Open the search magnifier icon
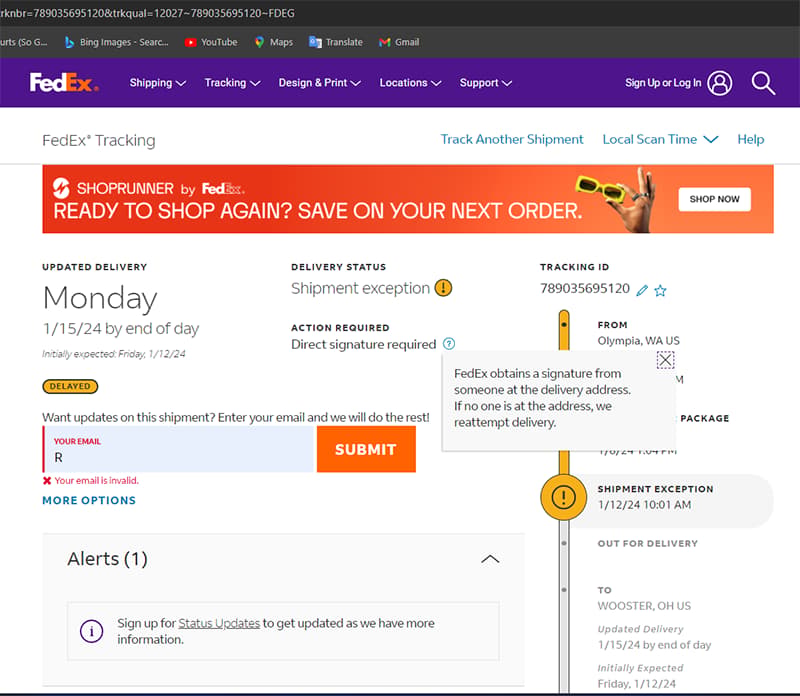800x696 pixels. [x=763, y=83]
